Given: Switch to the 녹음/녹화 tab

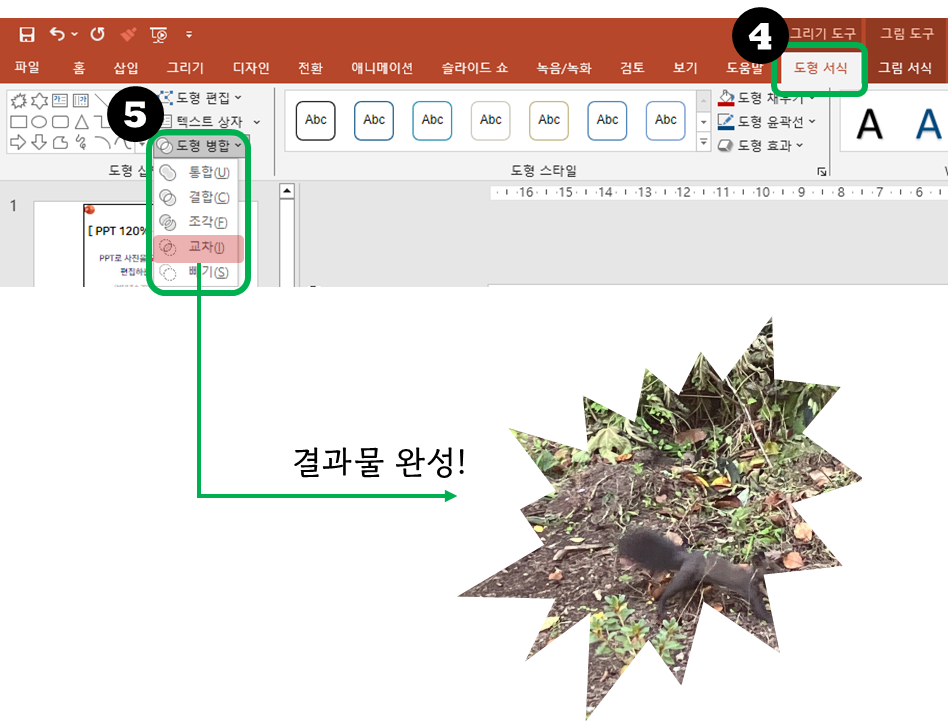Looking at the screenshot, I should pos(563,67).
